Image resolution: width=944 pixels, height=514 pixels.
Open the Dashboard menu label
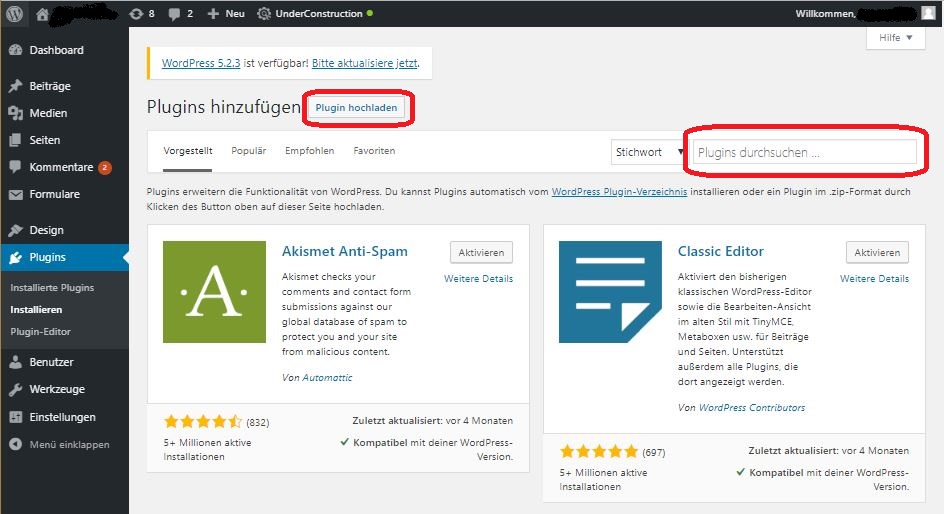point(57,50)
